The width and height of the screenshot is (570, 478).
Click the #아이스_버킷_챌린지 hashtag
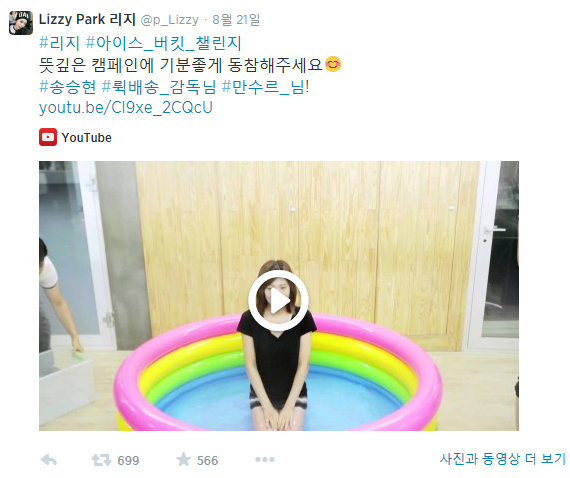pyautogui.click(x=164, y=43)
